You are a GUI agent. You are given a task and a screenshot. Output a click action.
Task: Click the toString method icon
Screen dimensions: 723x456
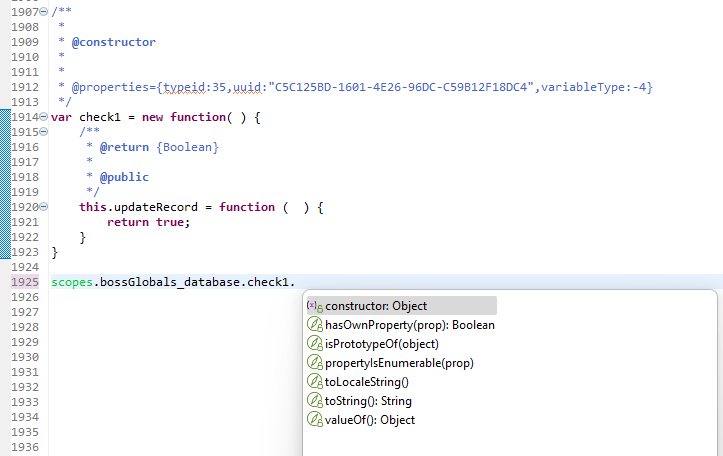pos(314,400)
